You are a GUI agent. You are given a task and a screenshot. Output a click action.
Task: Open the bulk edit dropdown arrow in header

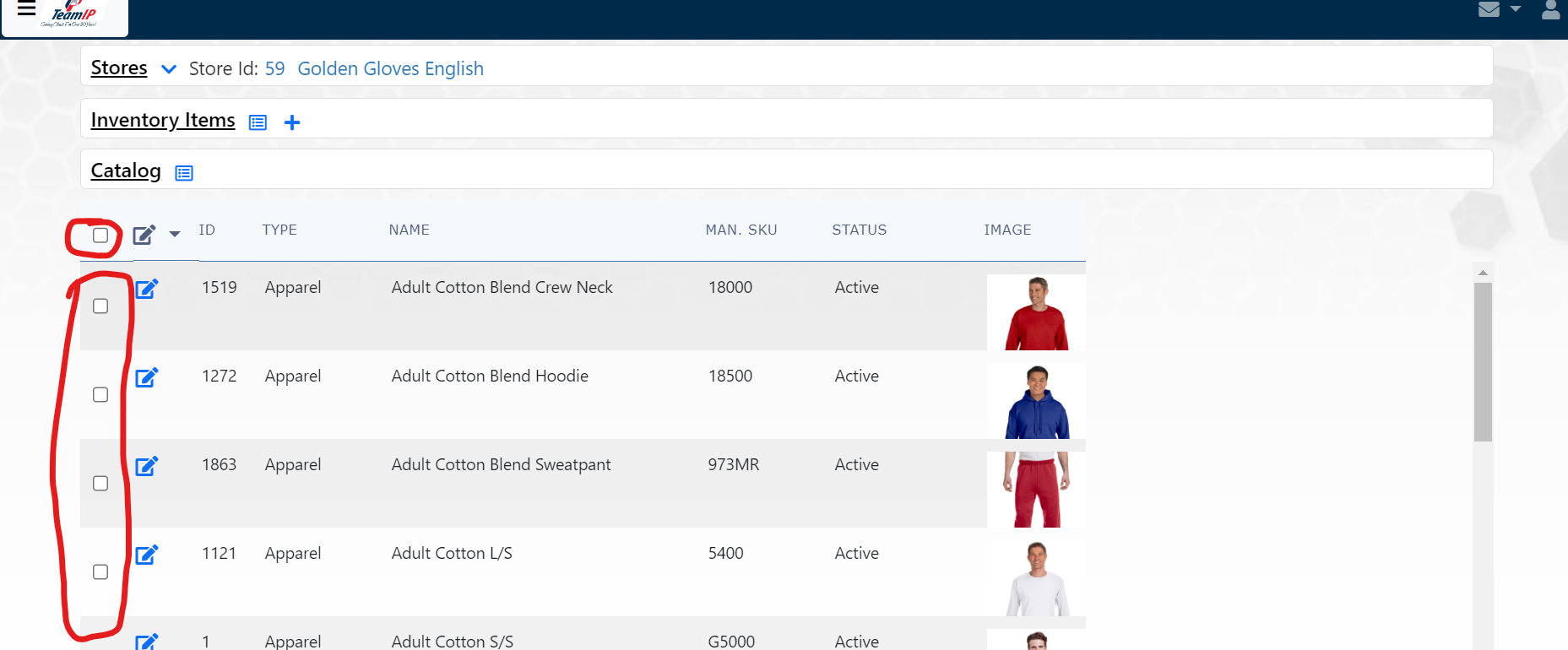coord(175,234)
